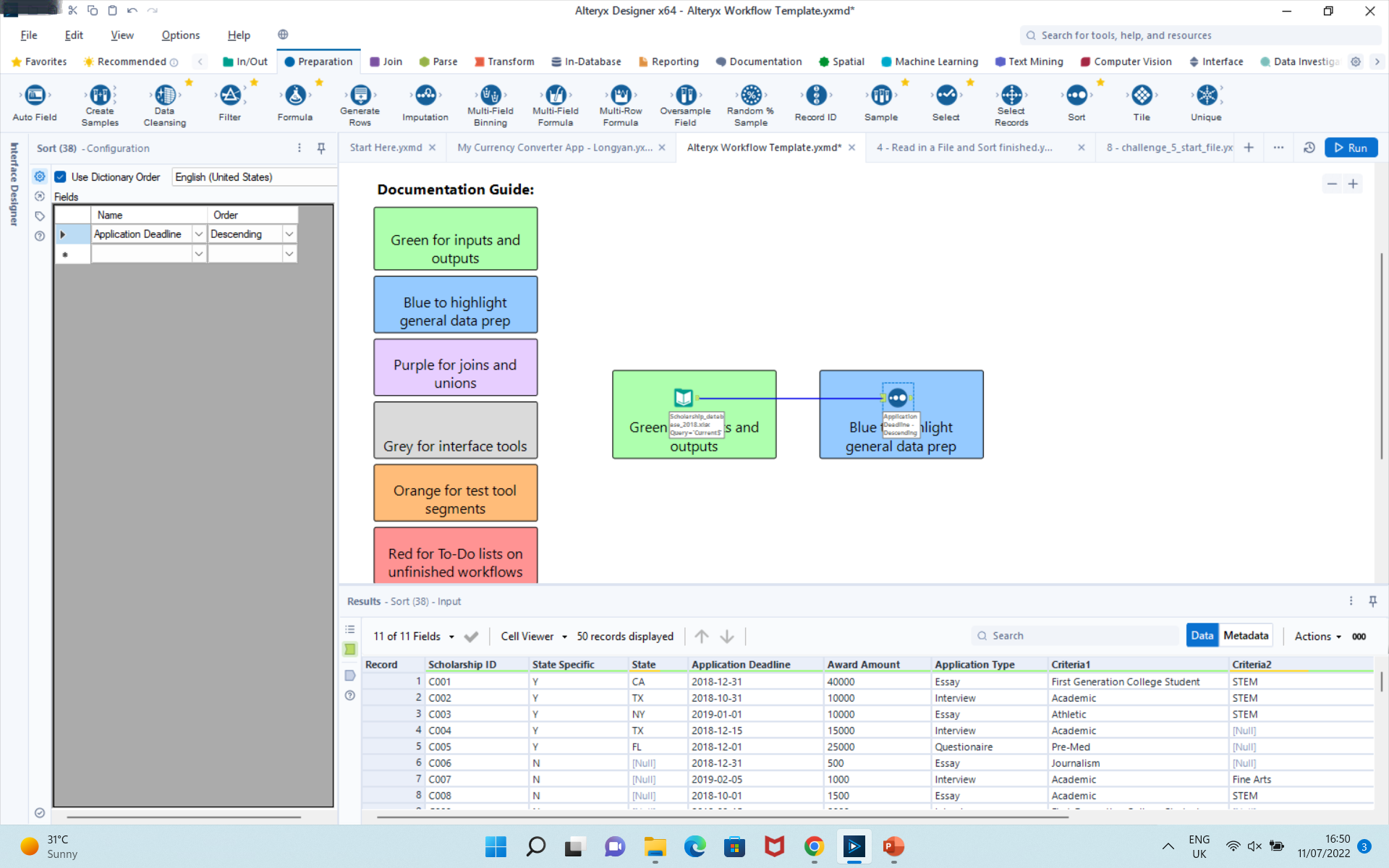Image resolution: width=1389 pixels, height=868 pixels.
Task: Select the Sample tool
Action: pos(881,103)
